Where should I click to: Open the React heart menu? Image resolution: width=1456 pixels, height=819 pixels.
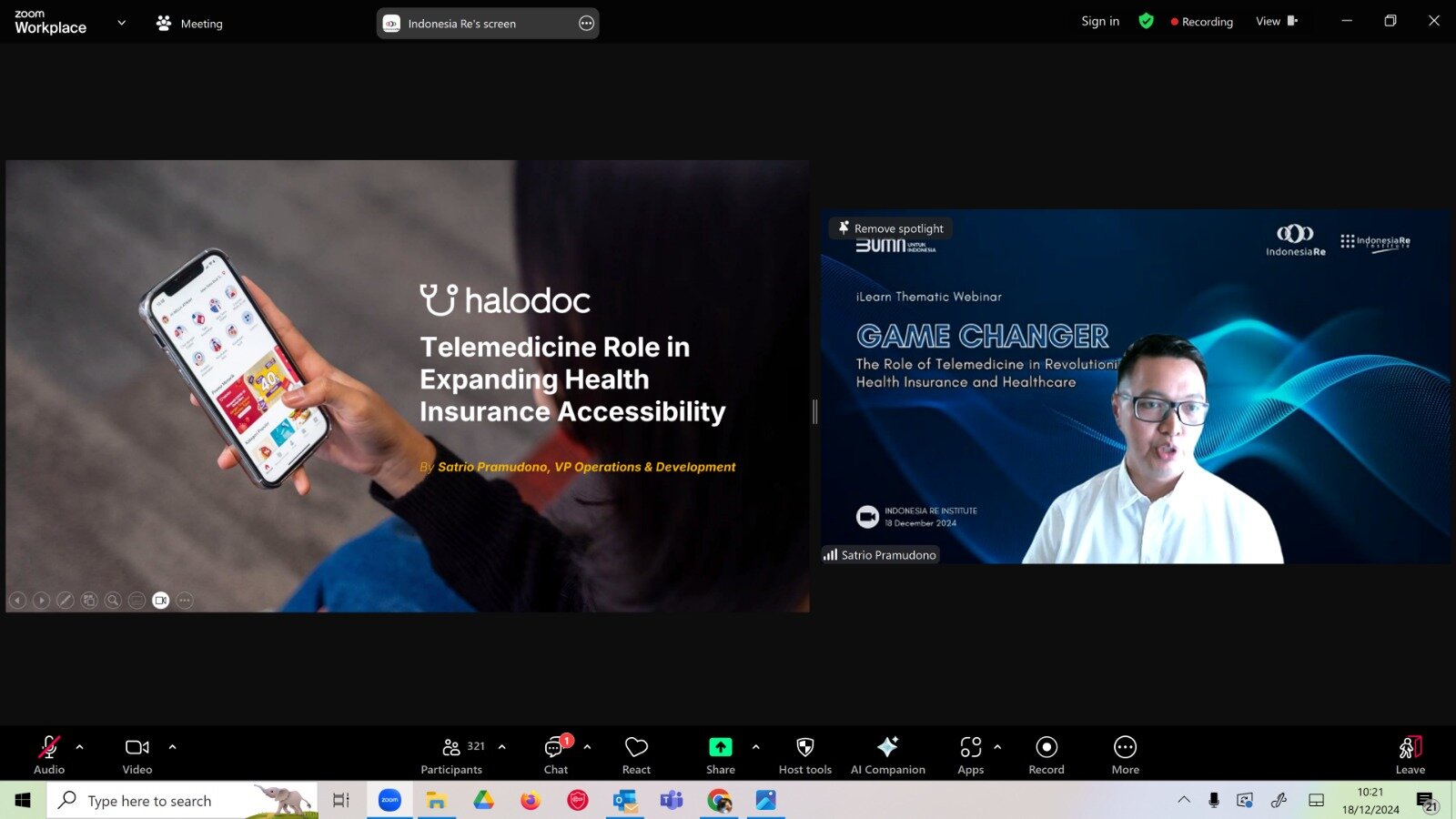click(636, 754)
